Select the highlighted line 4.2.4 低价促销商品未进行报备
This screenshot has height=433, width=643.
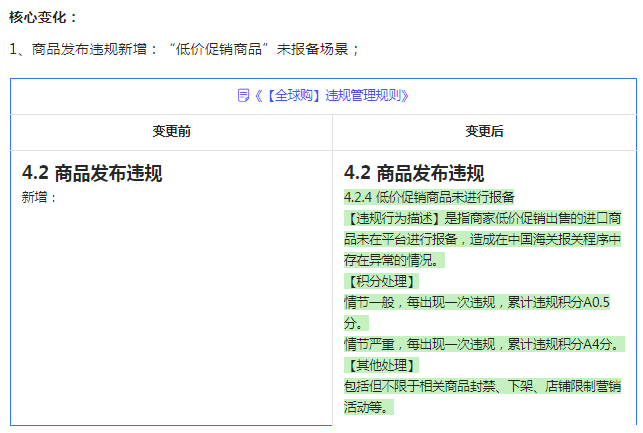click(x=429, y=197)
